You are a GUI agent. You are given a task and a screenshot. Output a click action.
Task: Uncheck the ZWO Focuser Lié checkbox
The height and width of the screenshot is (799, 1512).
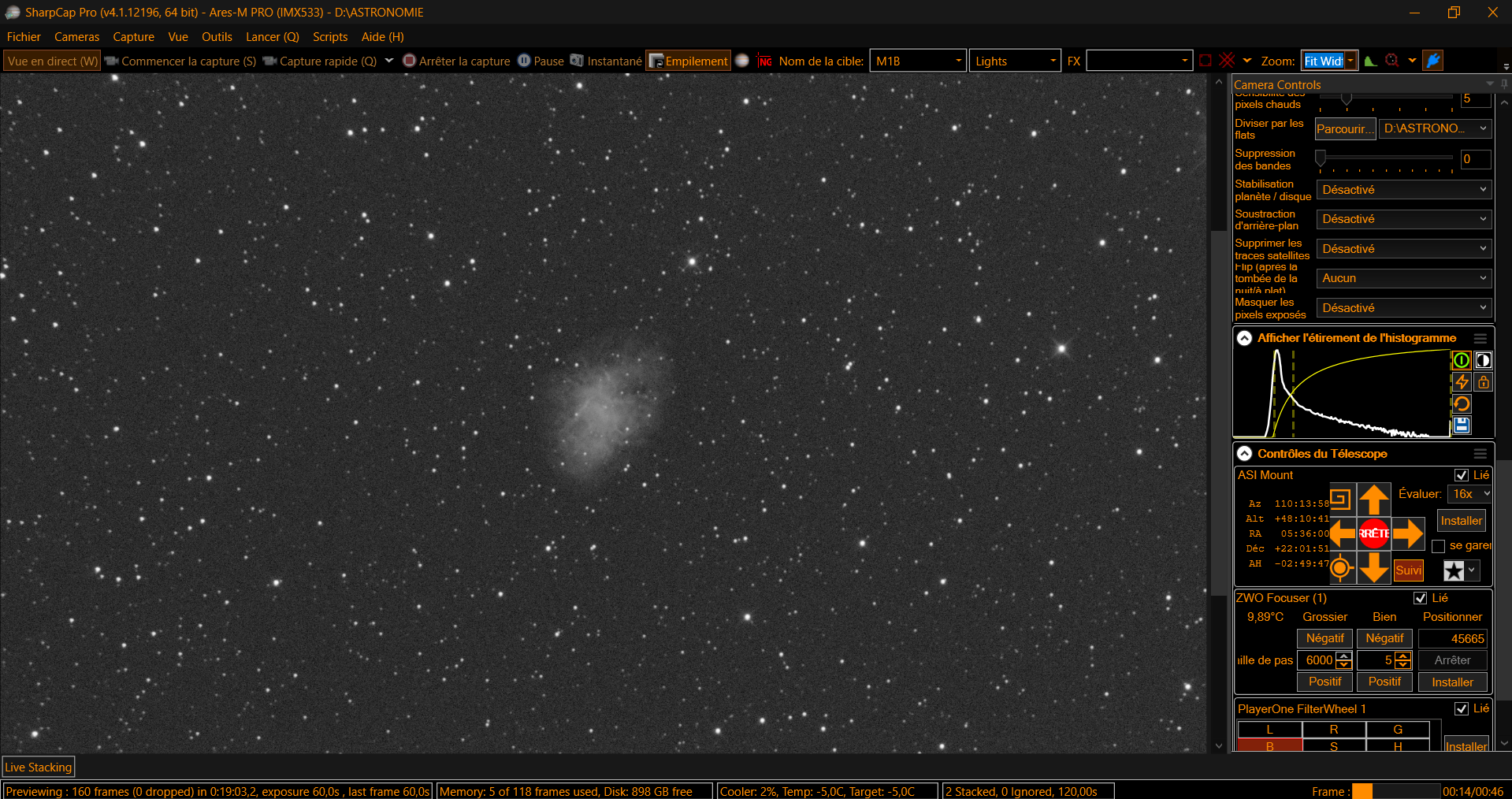coord(1421,598)
